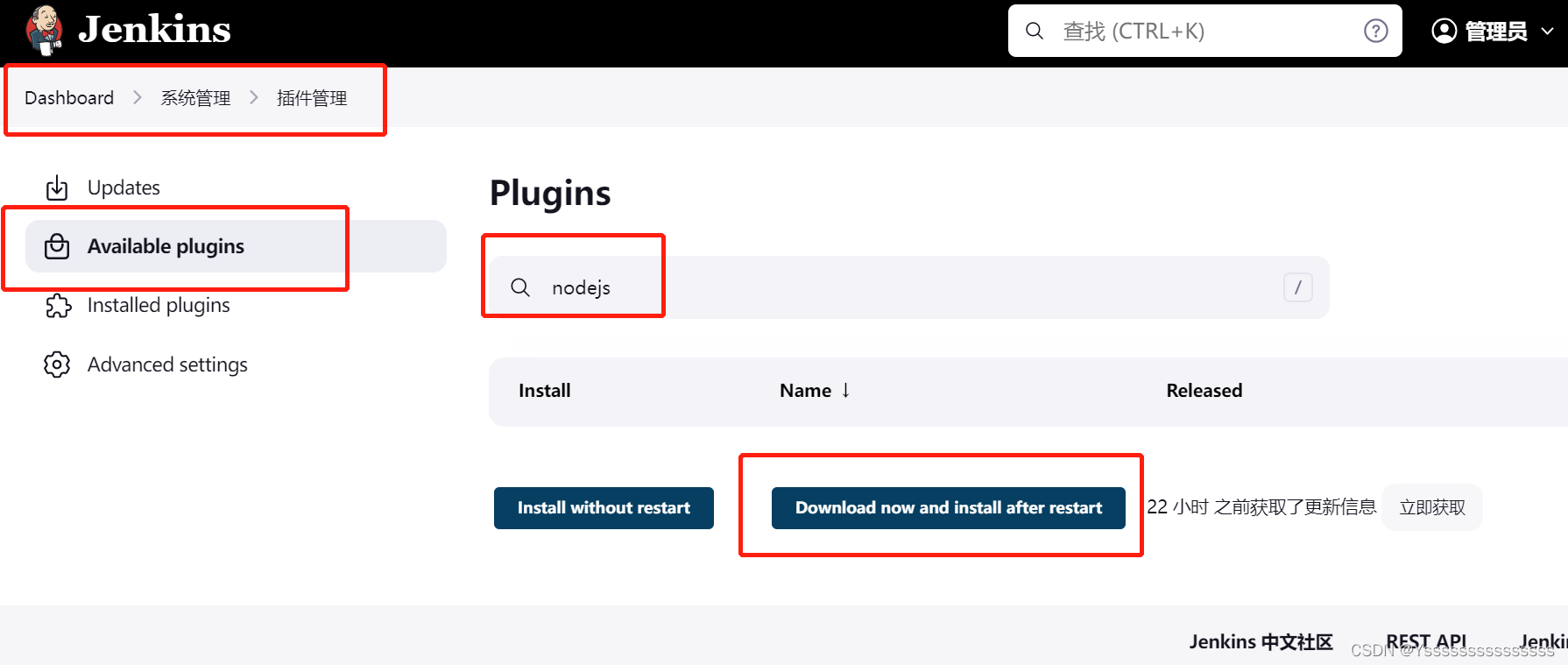Expand the 管理员 user dropdown arrow
The height and width of the screenshot is (665, 1568).
1547,32
